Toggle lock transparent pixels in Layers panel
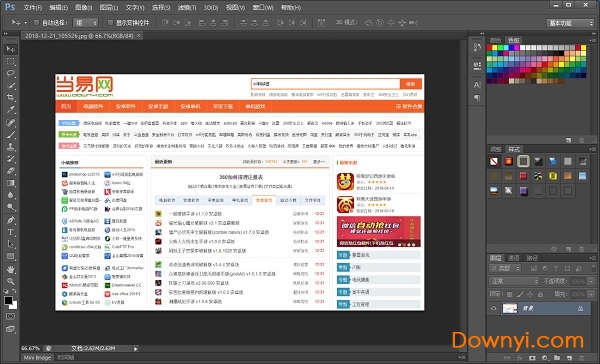Viewport: 600px width, 364px height. pyautogui.click(x=509, y=294)
